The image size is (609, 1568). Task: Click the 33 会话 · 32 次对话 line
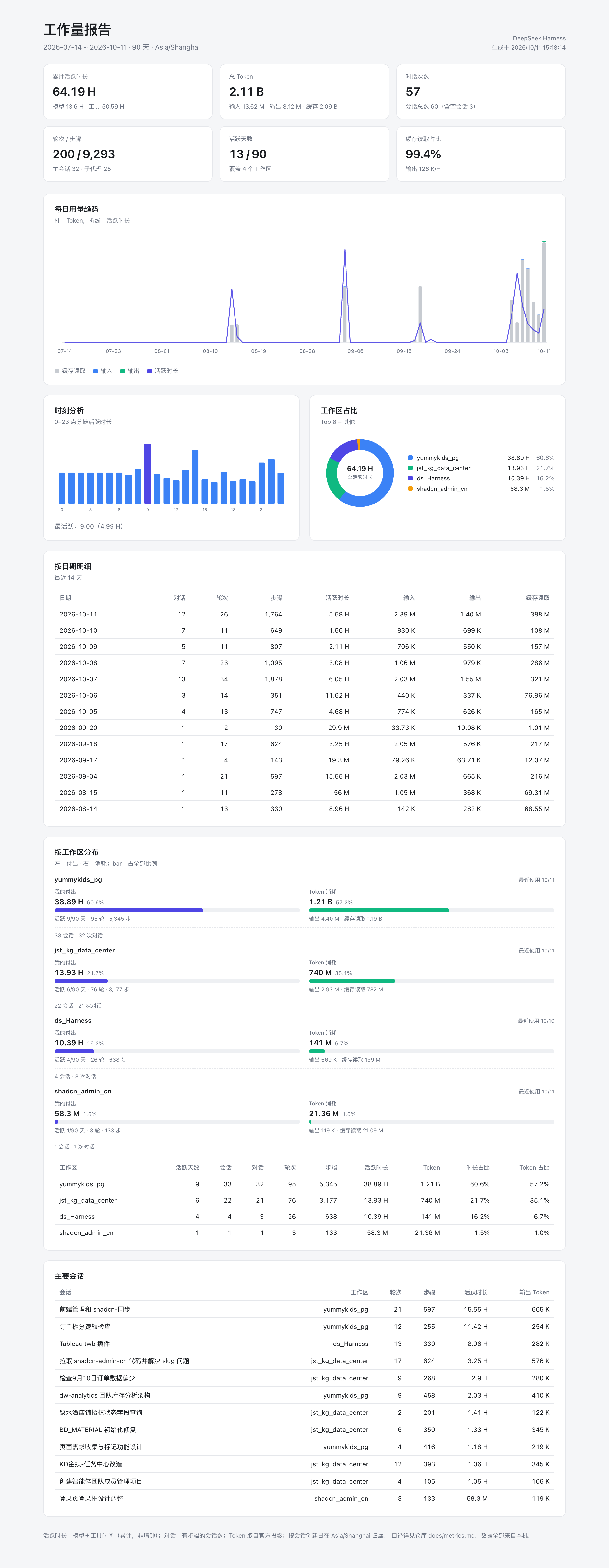tap(79, 935)
